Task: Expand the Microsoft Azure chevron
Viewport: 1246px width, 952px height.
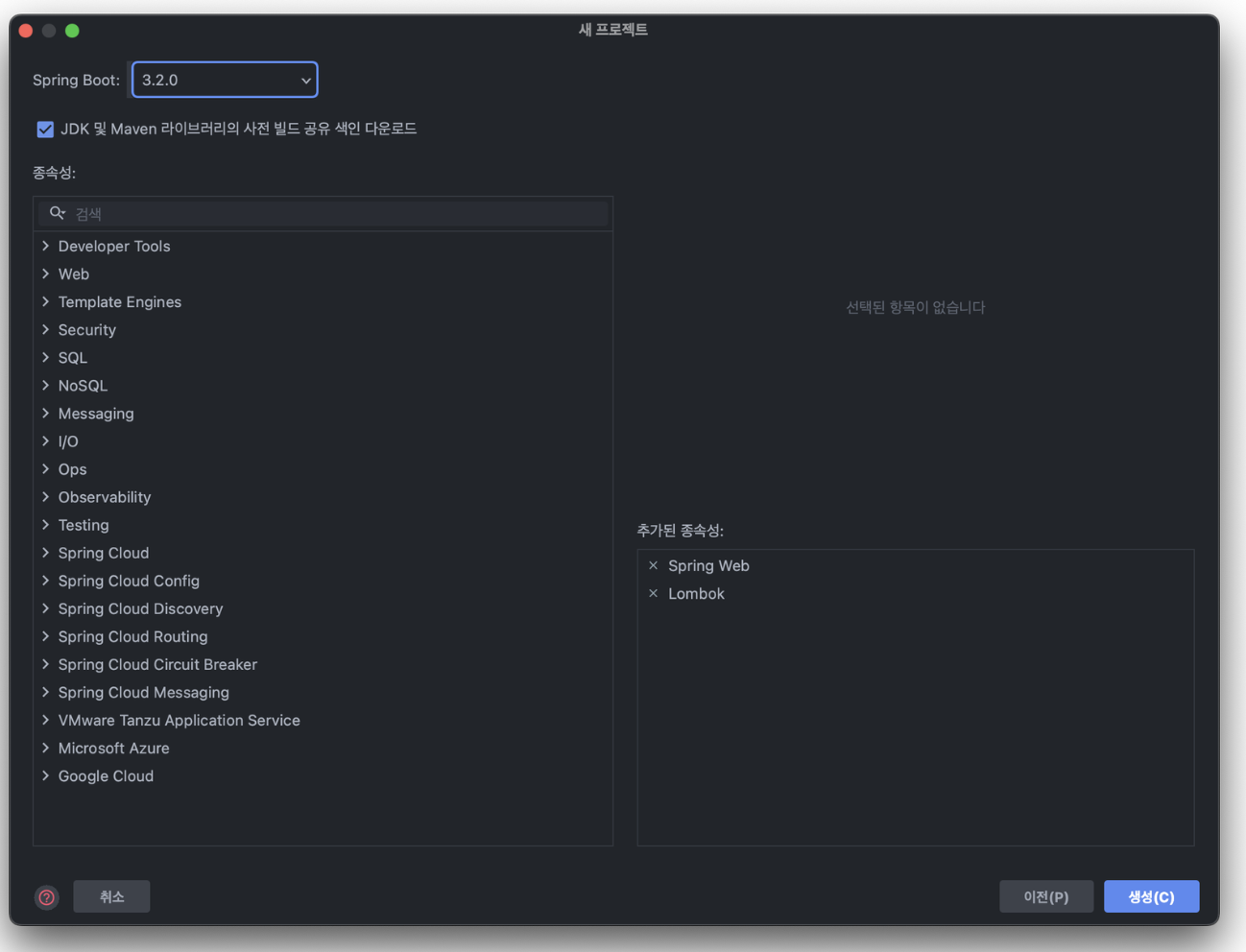Action: (45, 748)
